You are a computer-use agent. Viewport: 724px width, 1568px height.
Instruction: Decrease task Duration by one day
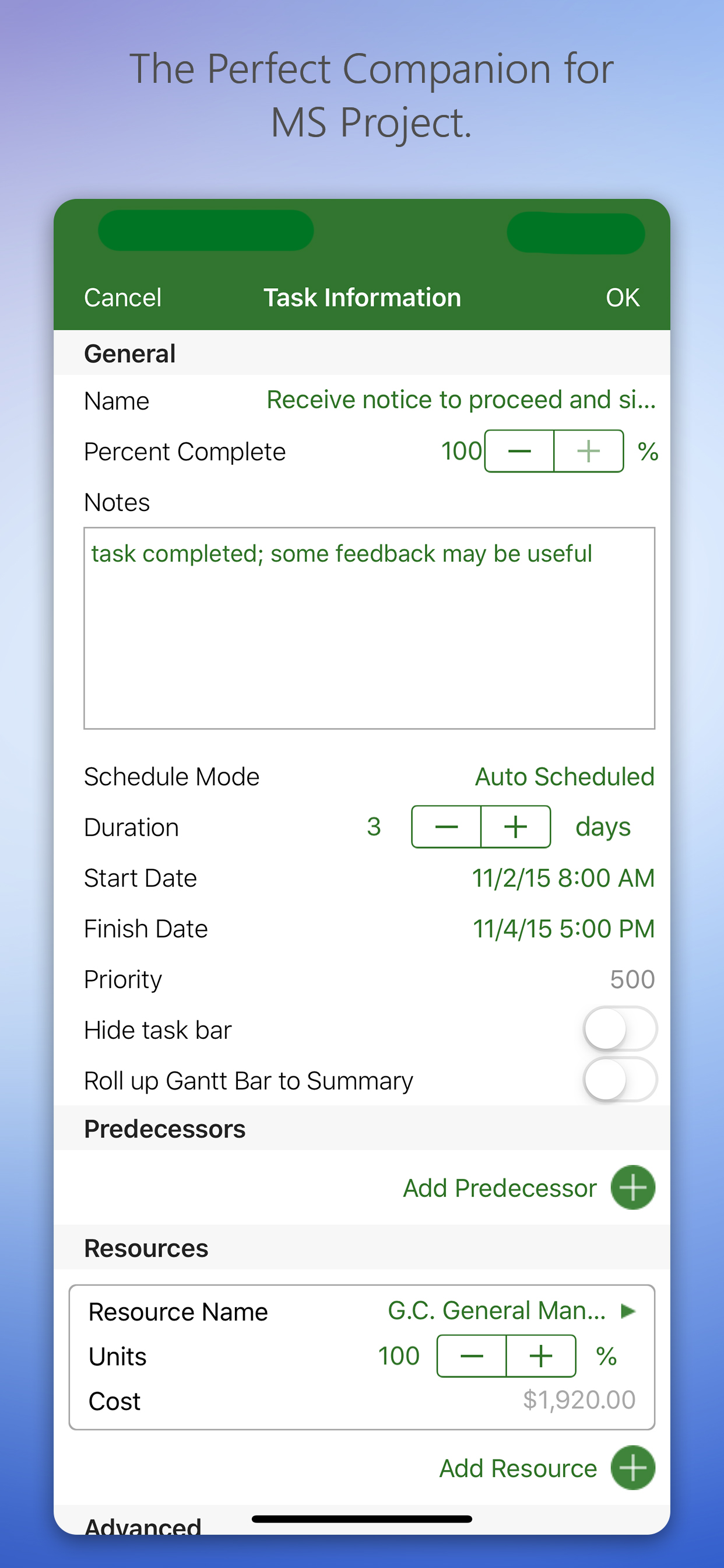click(446, 827)
